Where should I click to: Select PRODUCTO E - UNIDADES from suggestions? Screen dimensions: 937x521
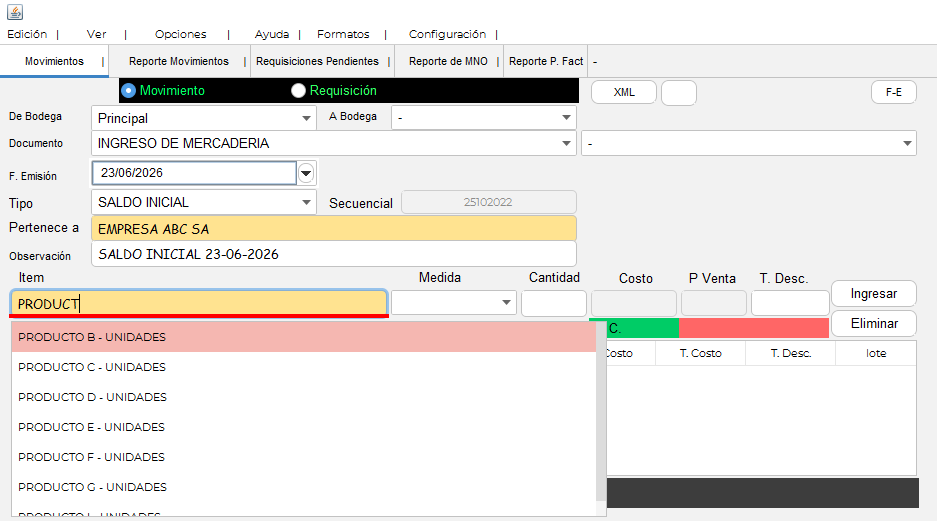(x=304, y=427)
